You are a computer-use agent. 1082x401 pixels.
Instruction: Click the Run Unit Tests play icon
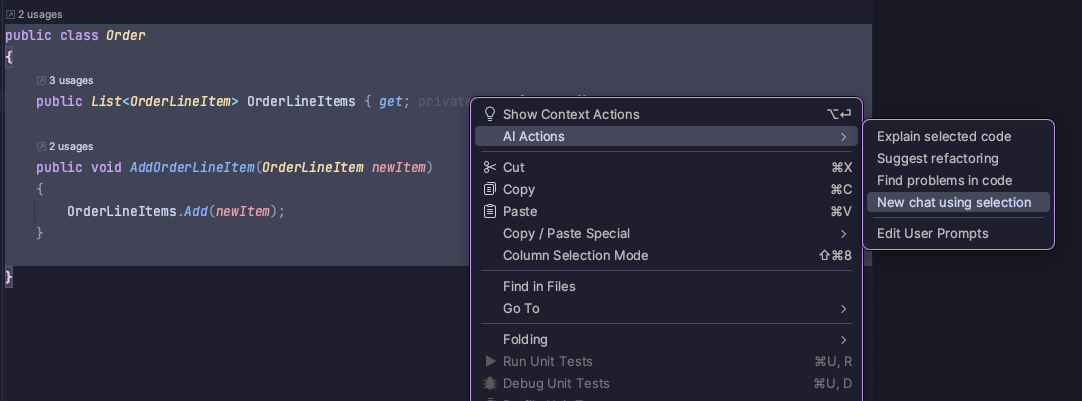[x=490, y=361]
